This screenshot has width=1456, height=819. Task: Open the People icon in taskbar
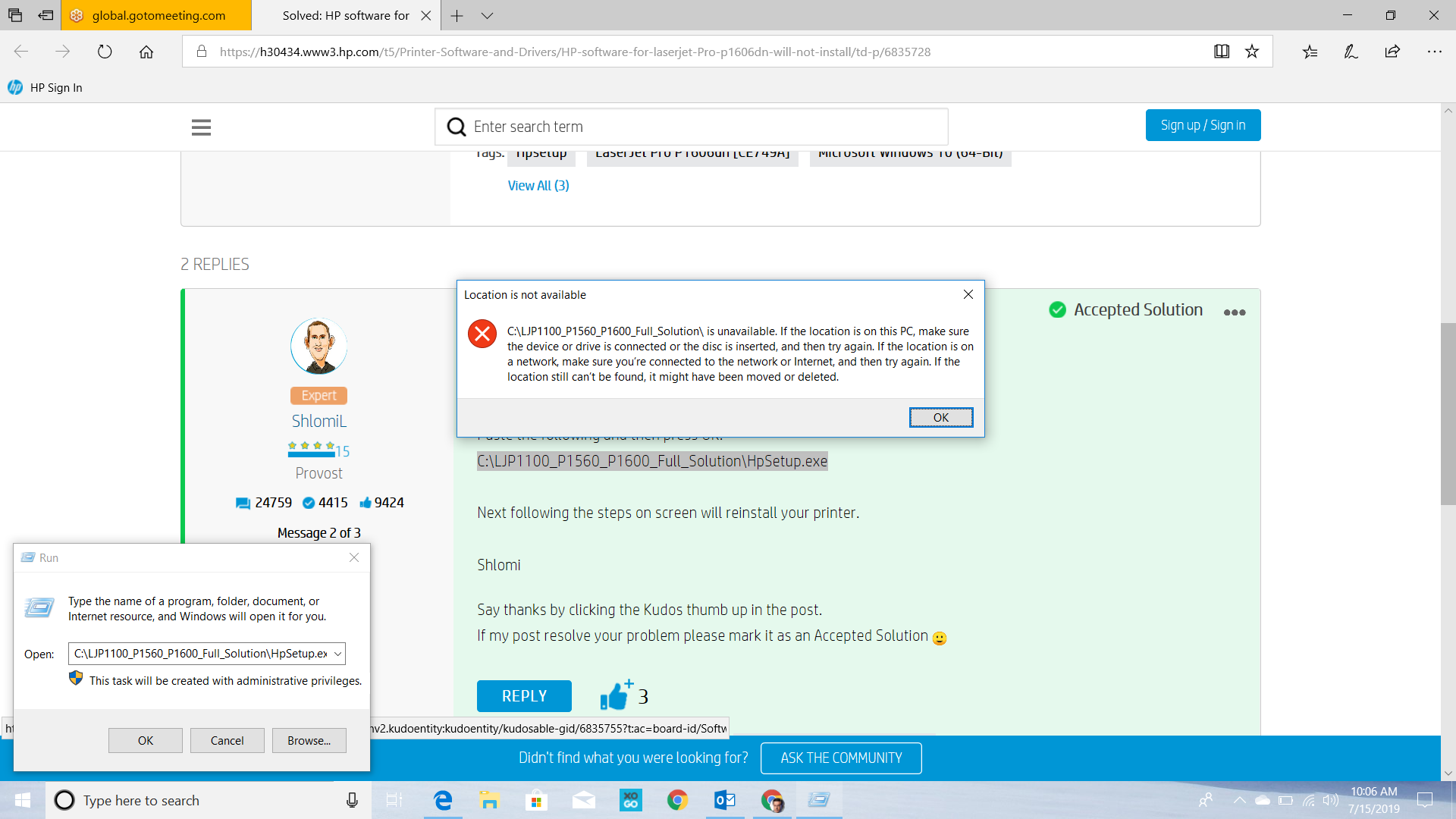click(1206, 800)
